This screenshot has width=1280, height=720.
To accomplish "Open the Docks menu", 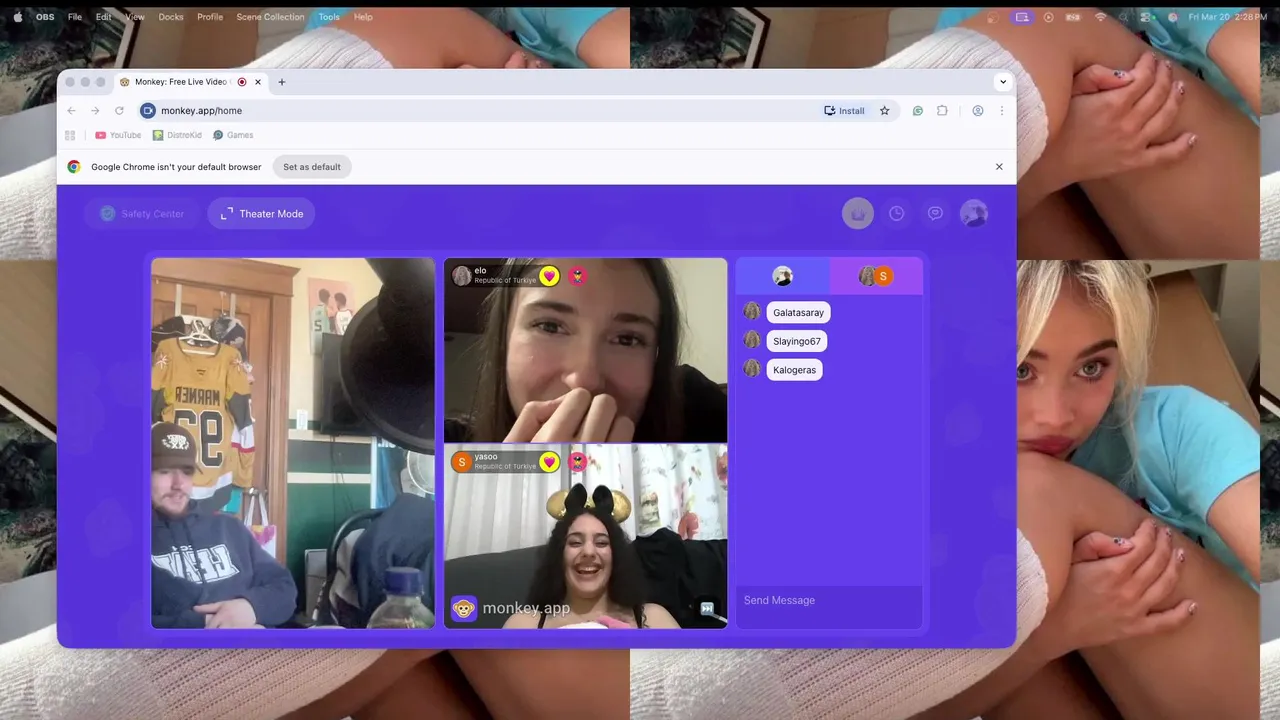I will click(171, 17).
